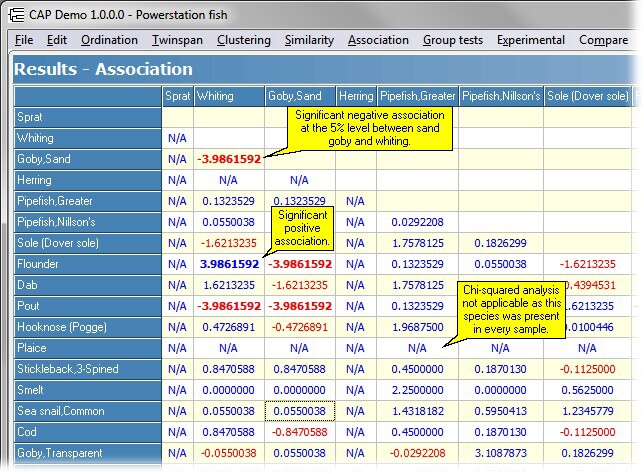Select the Pipefish,Nillson's column header
The width and height of the screenshot is (644, 474).
click(501, 96)
